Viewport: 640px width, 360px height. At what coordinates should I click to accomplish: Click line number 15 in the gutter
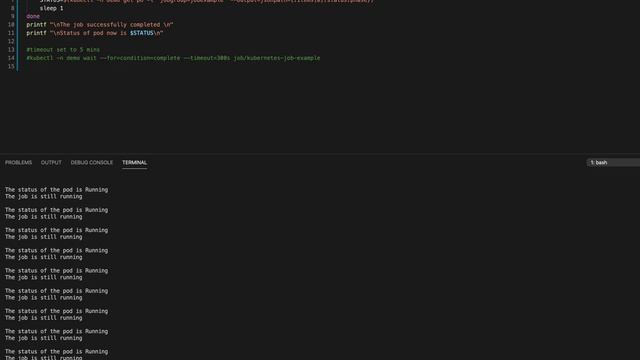pos(11,67)
